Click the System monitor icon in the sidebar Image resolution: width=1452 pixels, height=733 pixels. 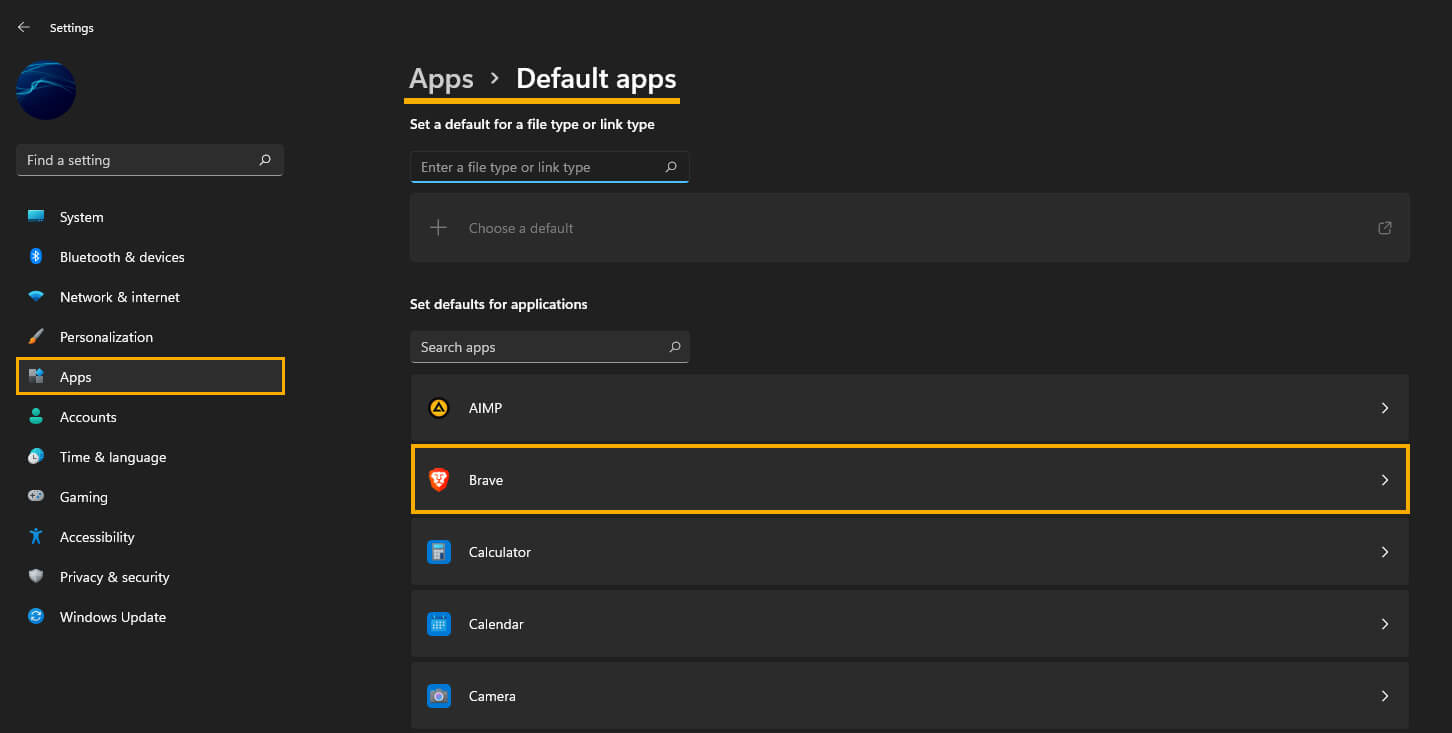pyautogui.click(x=36, y=217)
